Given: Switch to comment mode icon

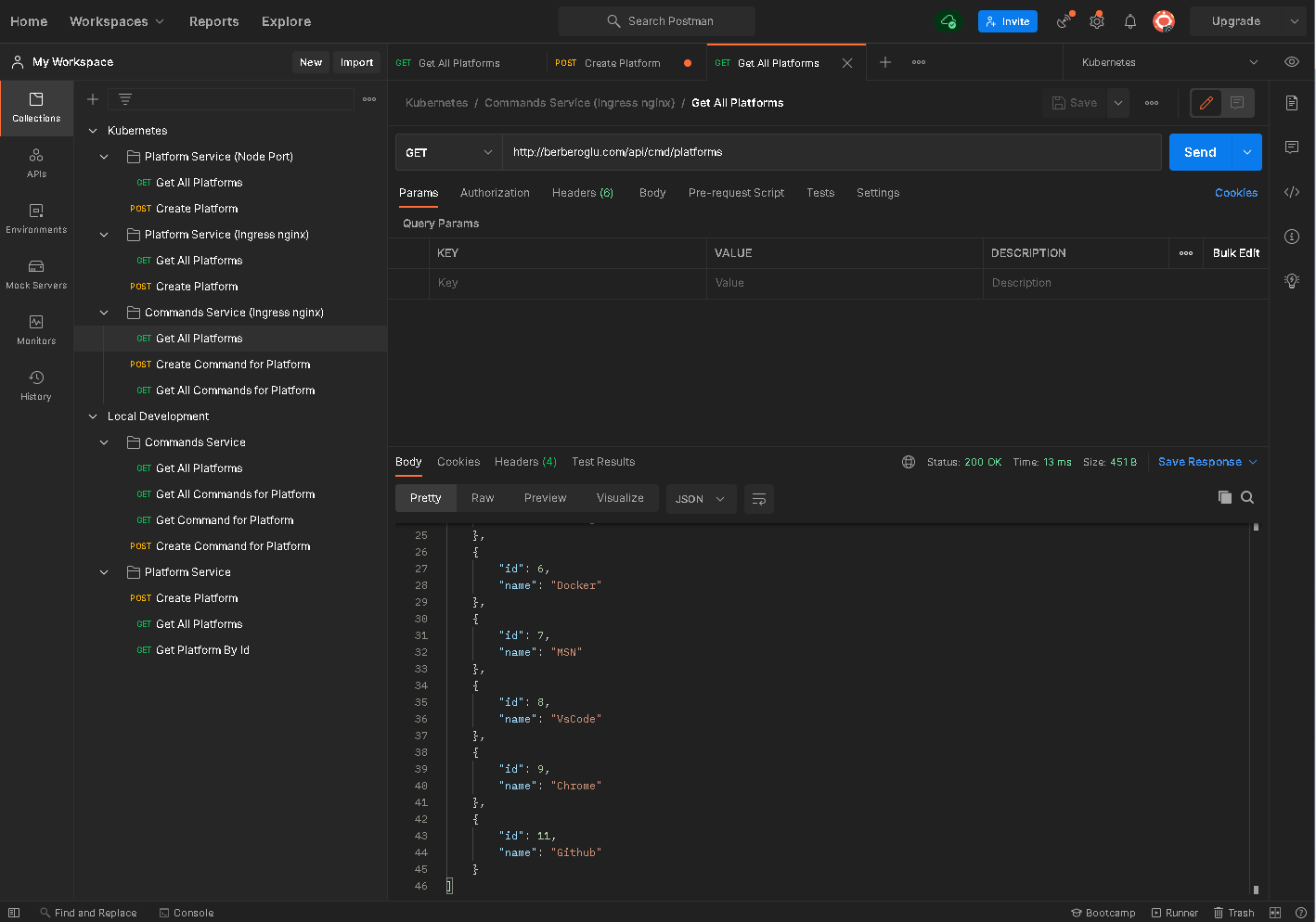Looking at the screenshot, I should (x=1237, y=103).
